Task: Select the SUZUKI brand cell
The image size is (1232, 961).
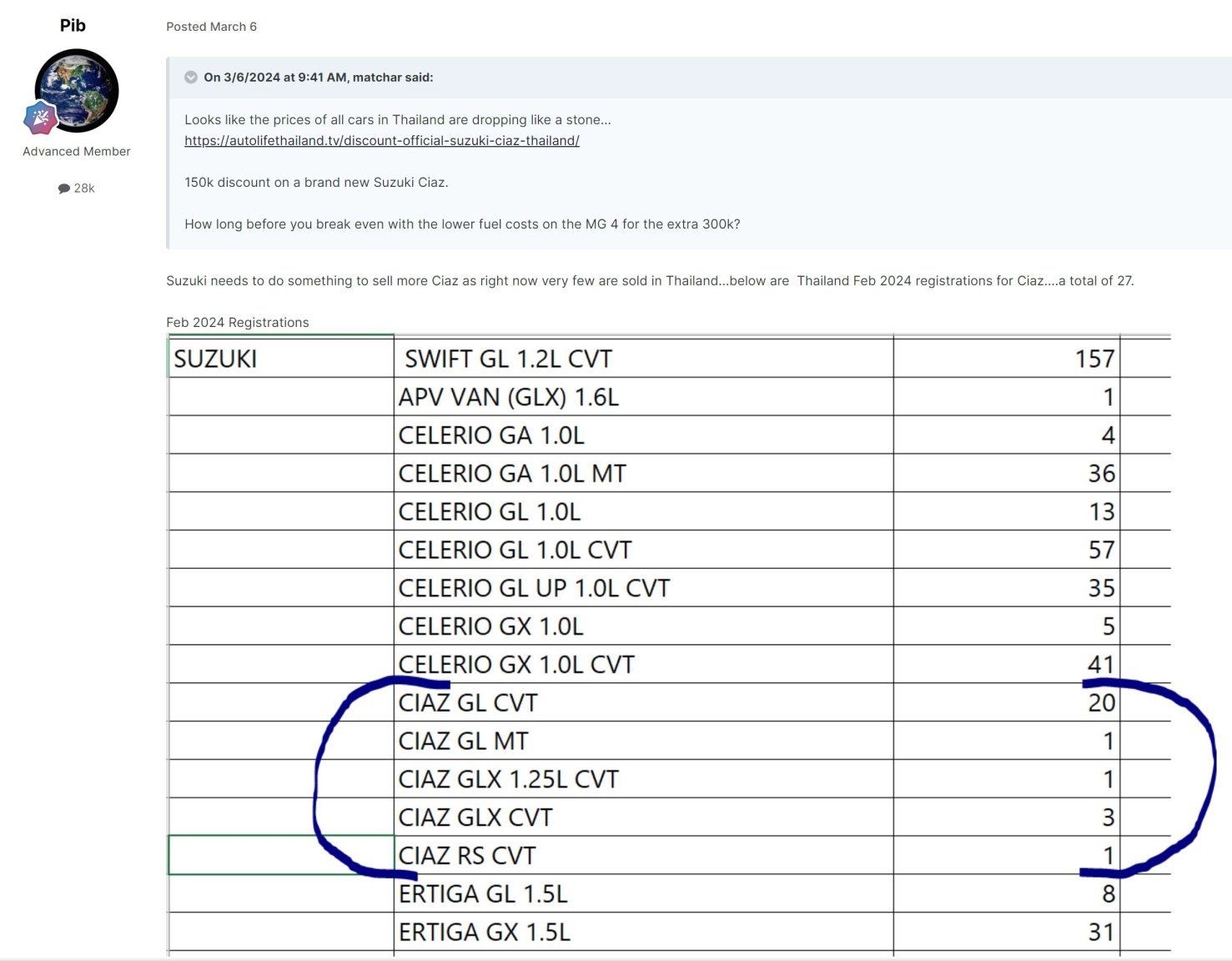Action: coord(281,358)
